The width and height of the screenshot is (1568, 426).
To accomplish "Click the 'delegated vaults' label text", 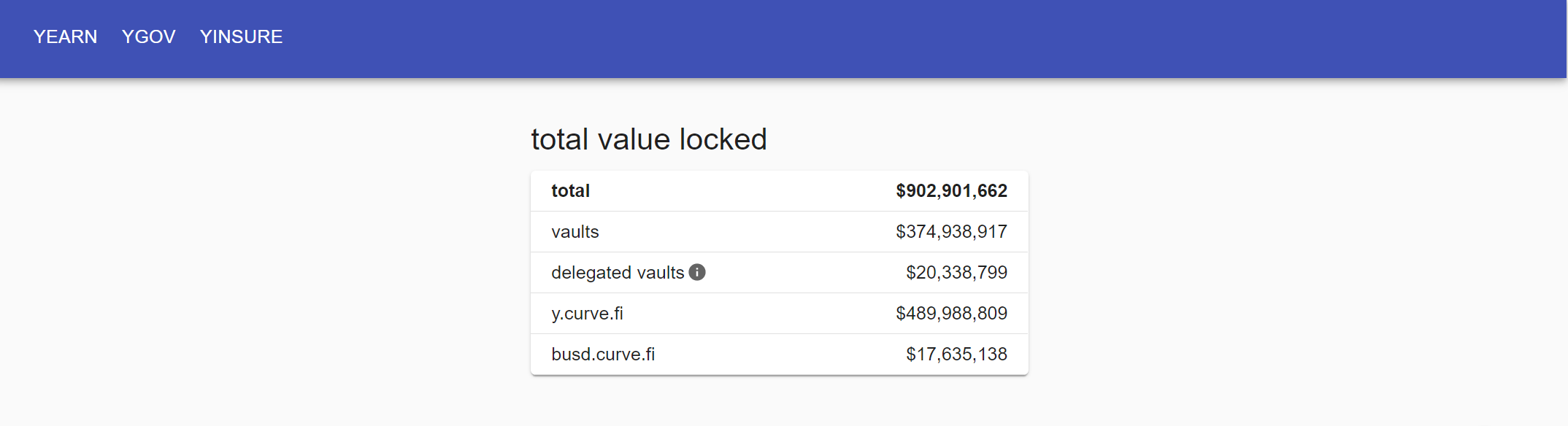I will click(x=617, y=273).
